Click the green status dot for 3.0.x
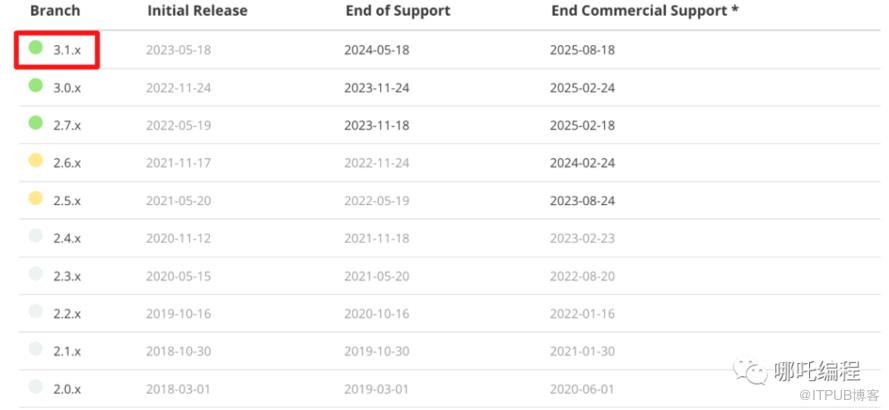Screen dimensions: 889x410 coord(36,86)
